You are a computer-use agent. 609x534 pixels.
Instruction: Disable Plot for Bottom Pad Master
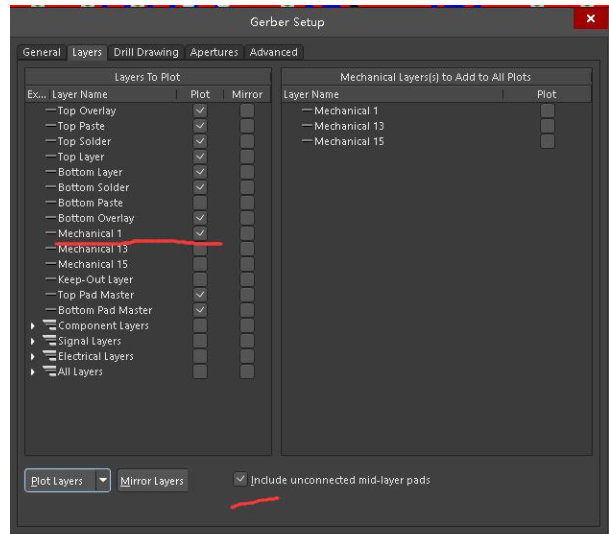[200, 310]
